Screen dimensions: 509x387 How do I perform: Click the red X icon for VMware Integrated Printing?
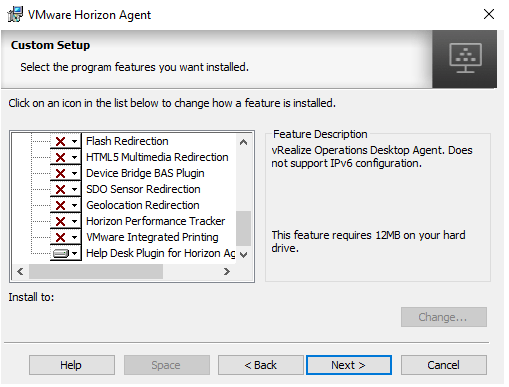[60, 237]
